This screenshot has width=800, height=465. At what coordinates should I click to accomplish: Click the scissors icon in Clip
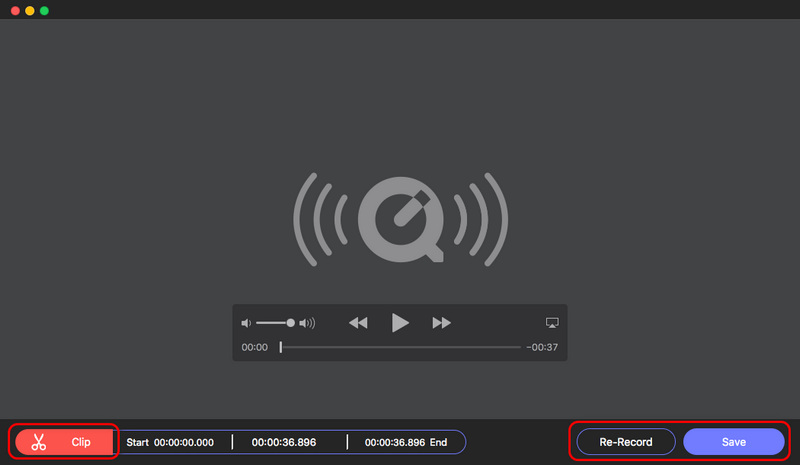(x=39, y=442)
